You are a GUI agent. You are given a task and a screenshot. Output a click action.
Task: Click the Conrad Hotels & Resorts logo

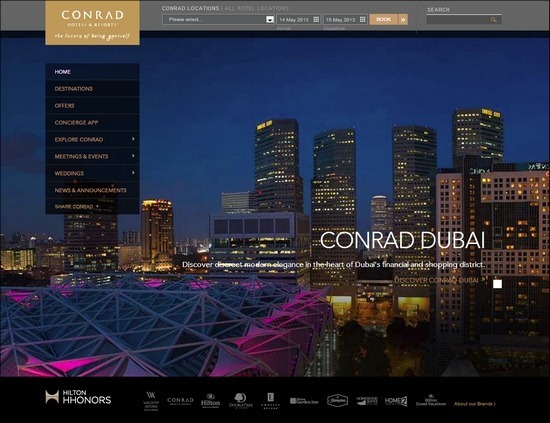point(92,23)
